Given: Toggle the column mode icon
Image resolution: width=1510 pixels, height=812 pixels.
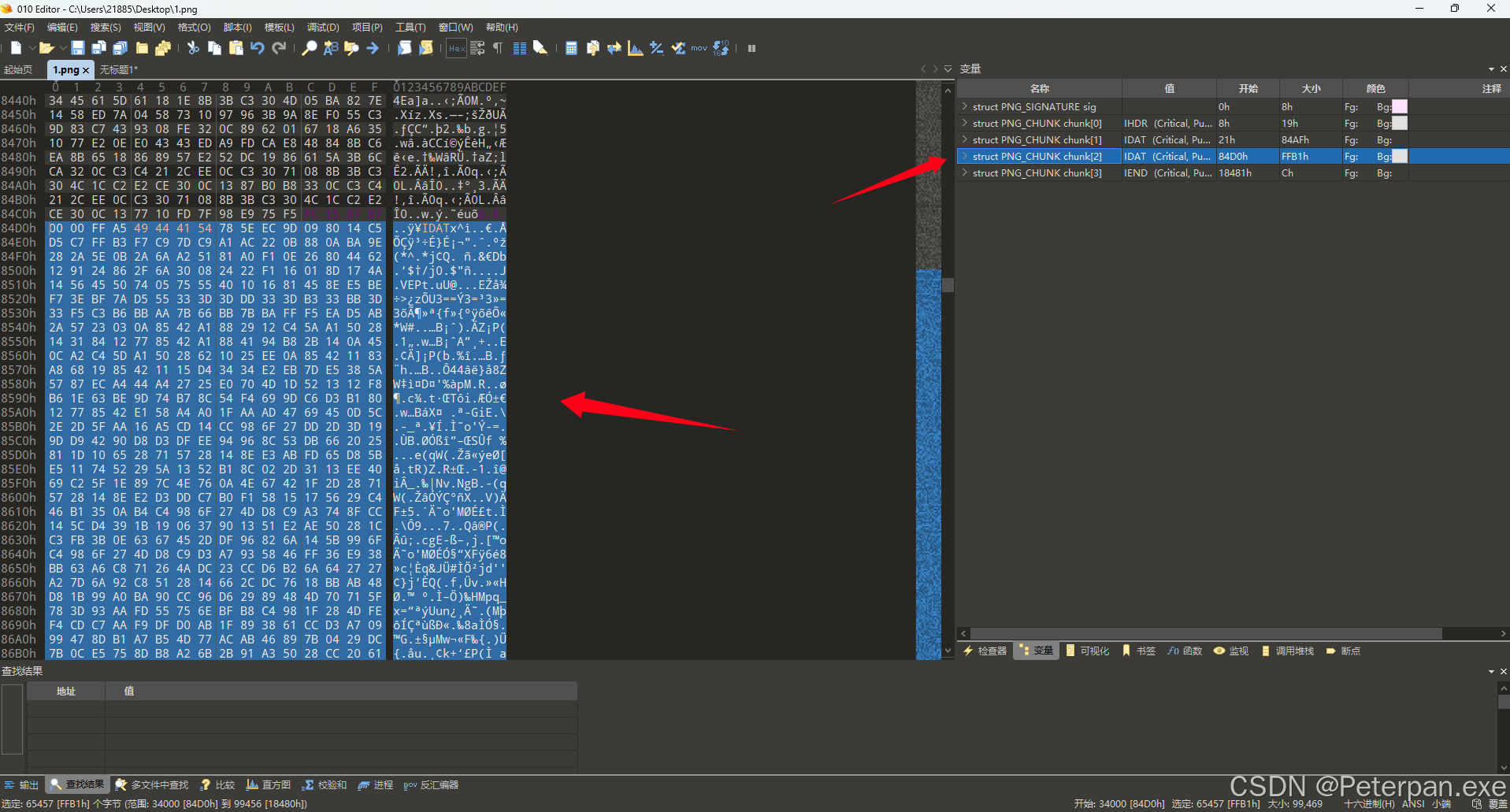Looking at the screenshot, I should tap(520, 48).
